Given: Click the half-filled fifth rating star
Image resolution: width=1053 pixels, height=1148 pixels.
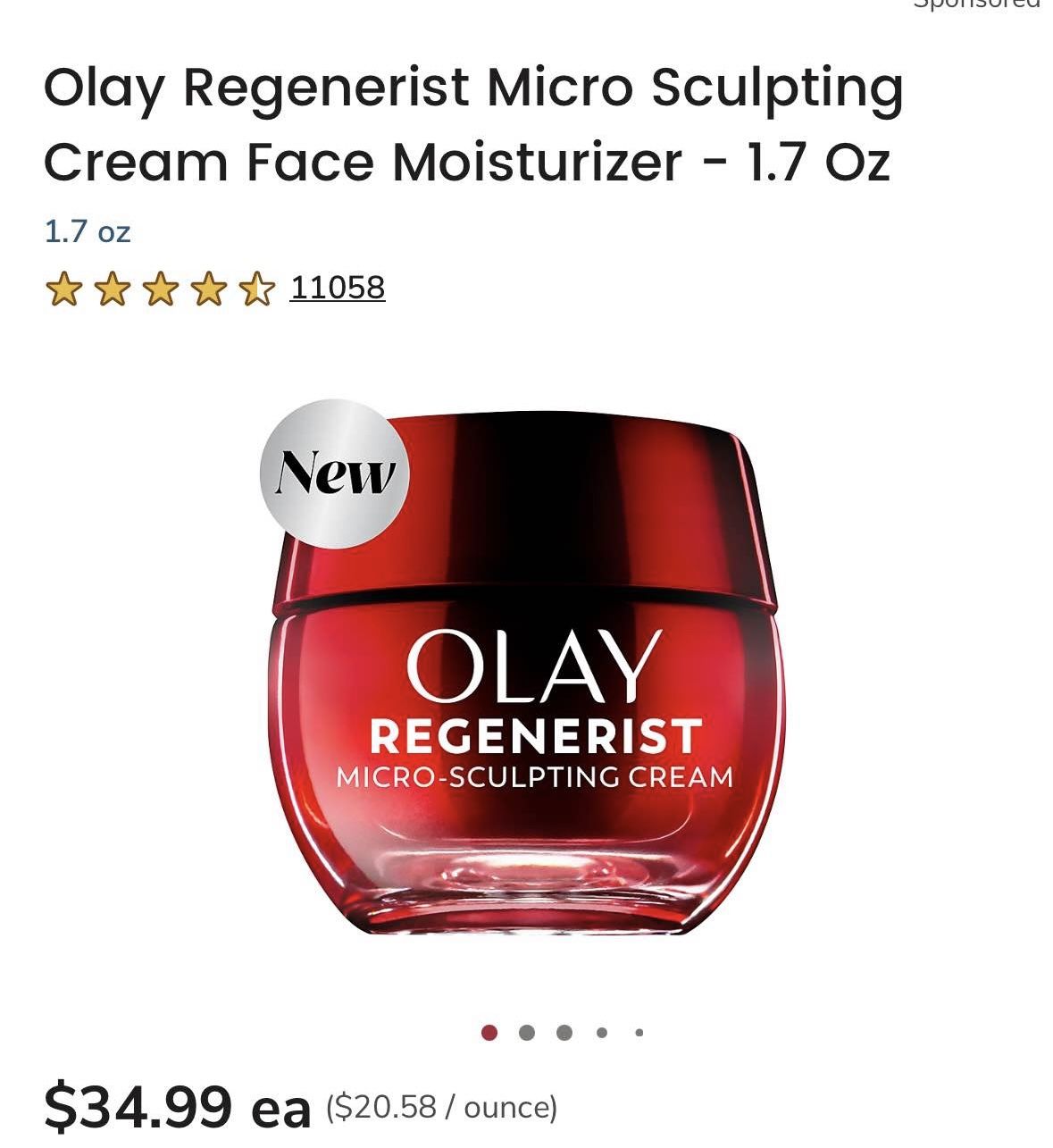Looking at the screenshot, I should coord(255,289).
